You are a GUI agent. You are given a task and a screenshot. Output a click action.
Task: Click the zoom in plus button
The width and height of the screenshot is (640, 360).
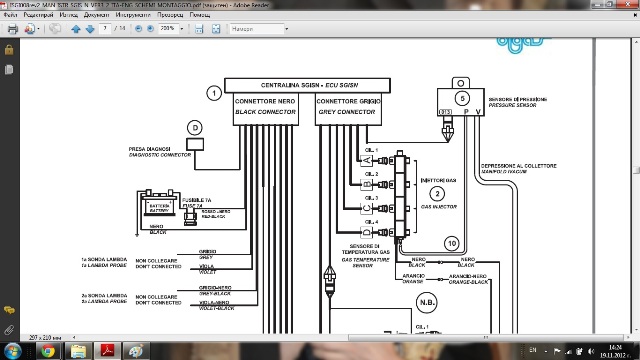coord(150,29)
